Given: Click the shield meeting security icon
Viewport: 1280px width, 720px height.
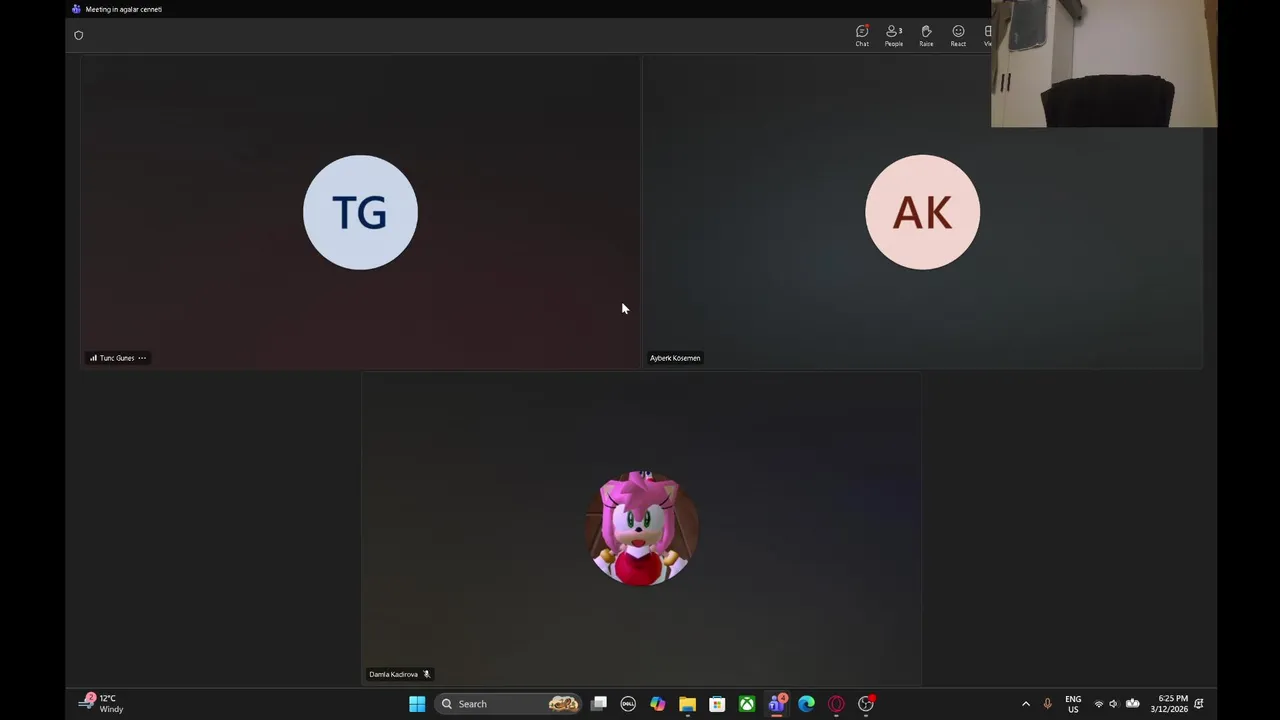Looking at the screenshot, I should [x=79, y=35].
